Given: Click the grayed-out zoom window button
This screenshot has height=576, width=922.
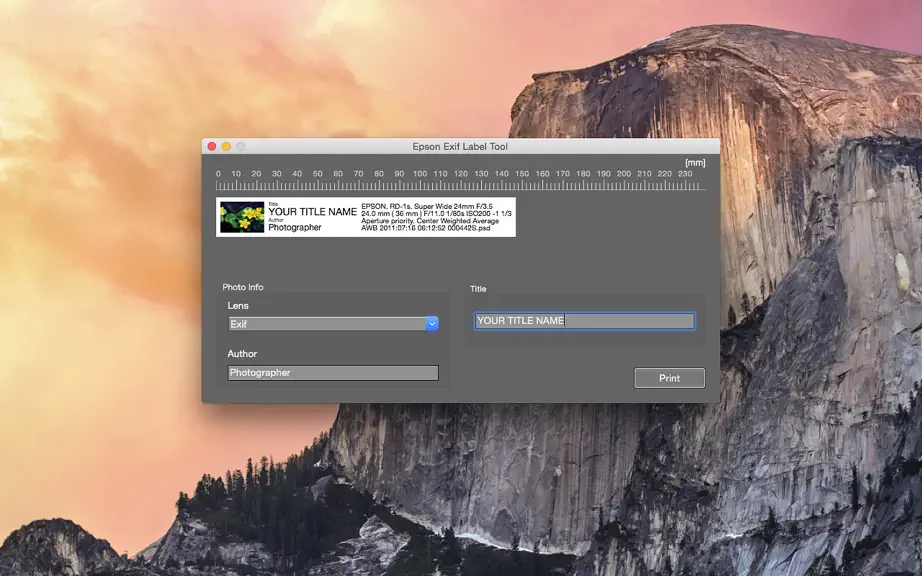Looking at the screenshot, I should (240, 146).
